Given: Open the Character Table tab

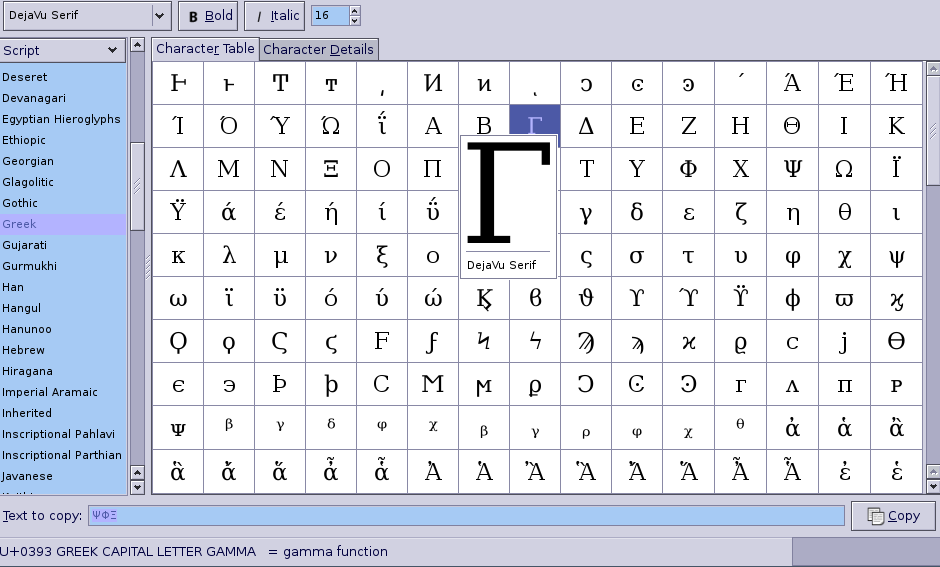Looking at the screenshot, I should [205, 49].
